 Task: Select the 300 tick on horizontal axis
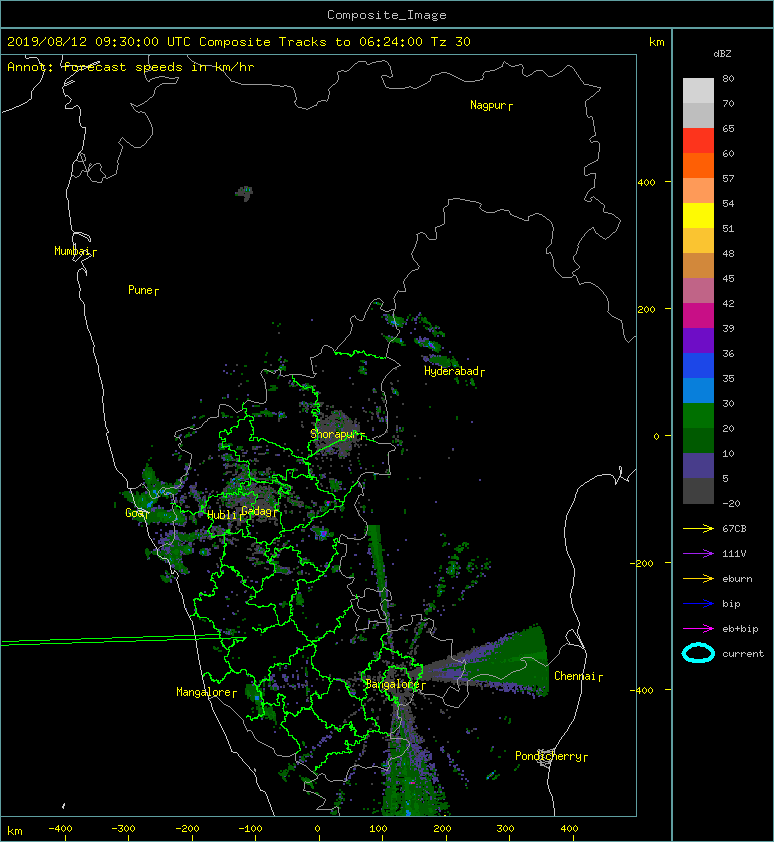tap(505, 829)
